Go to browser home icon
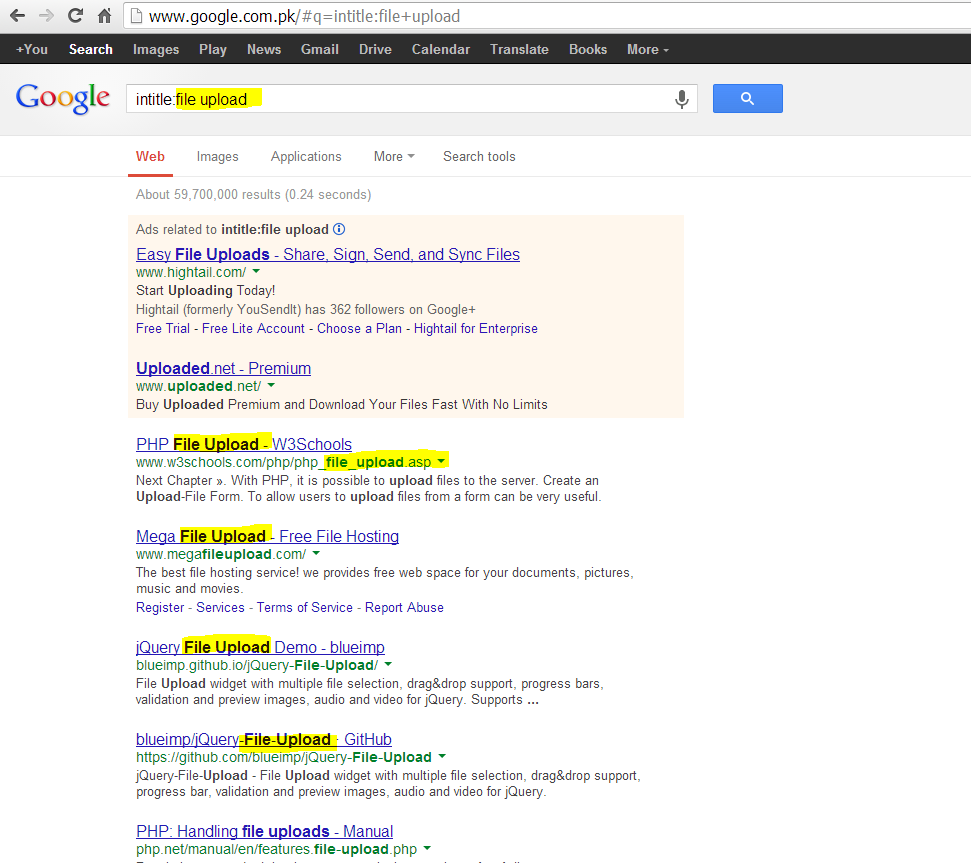The width and height of the screenshot is (971, 863). pos(105,15)
